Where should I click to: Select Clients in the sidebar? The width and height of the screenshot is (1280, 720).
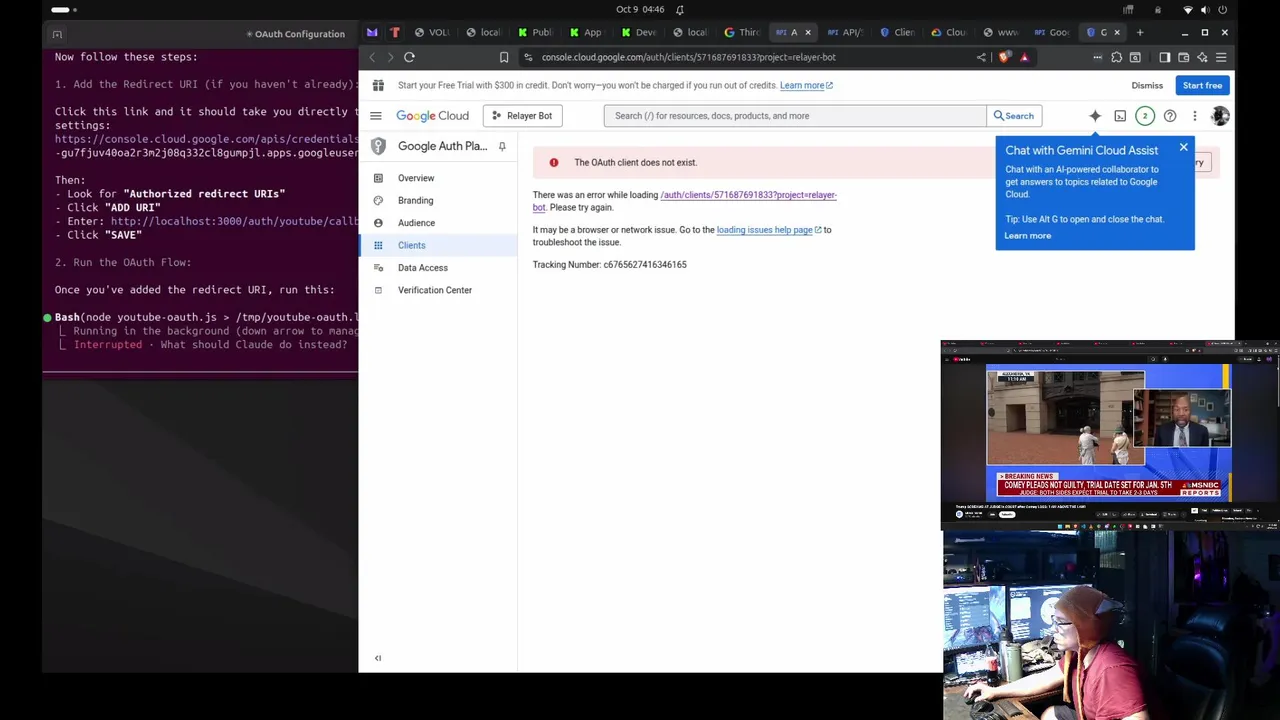tap(438, 245)
